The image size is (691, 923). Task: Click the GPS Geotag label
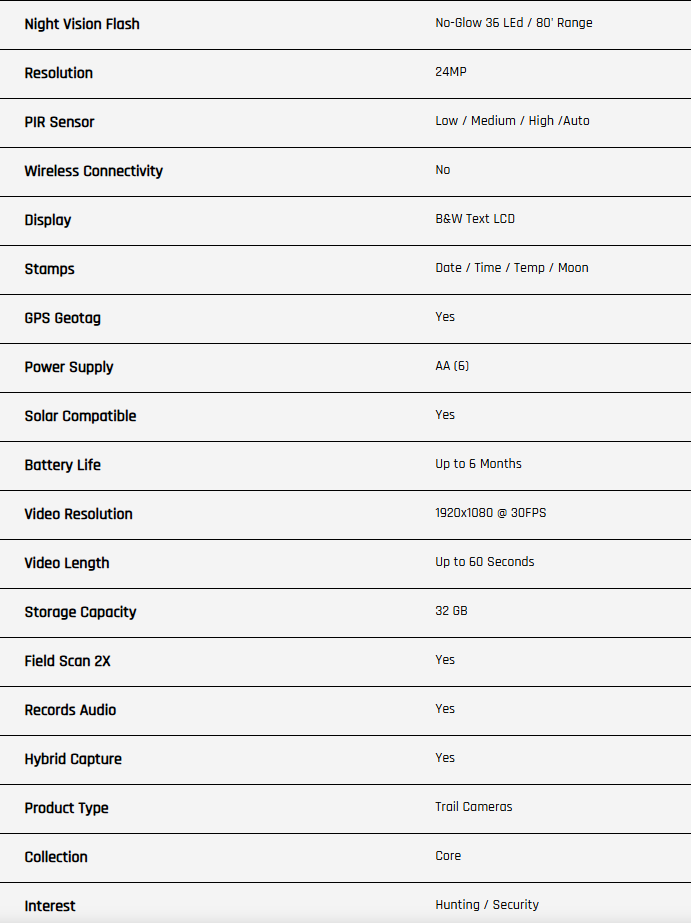[63, 318]
